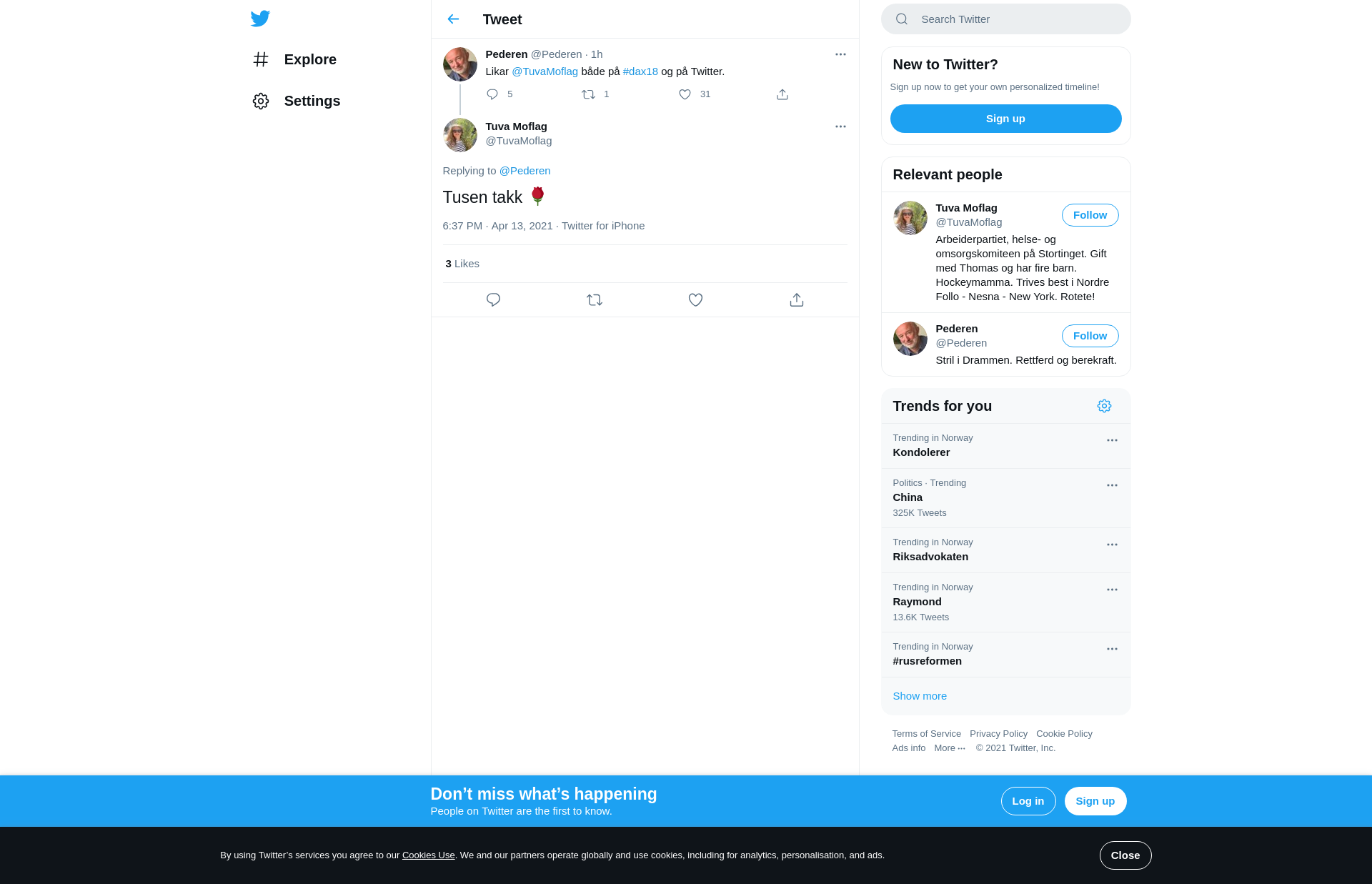Like Tuva Moflag's reply tweet
The image size is (1372, 884).
click(x=695, y=300)
